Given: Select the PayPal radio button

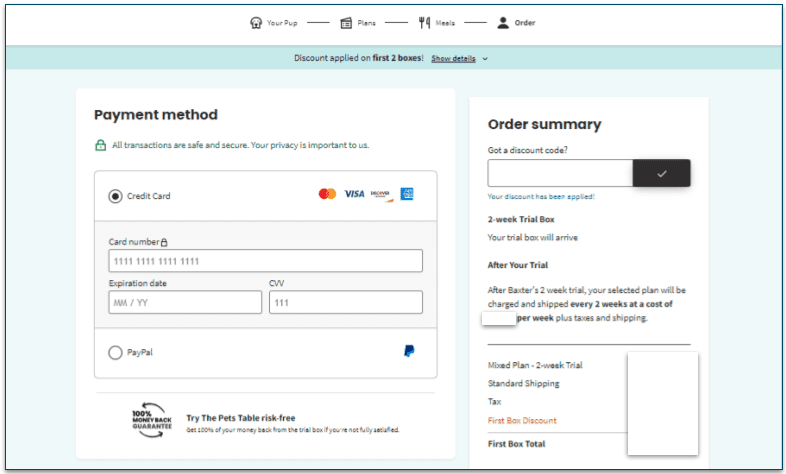Looking at the screenshot, I should coord(115,352).
